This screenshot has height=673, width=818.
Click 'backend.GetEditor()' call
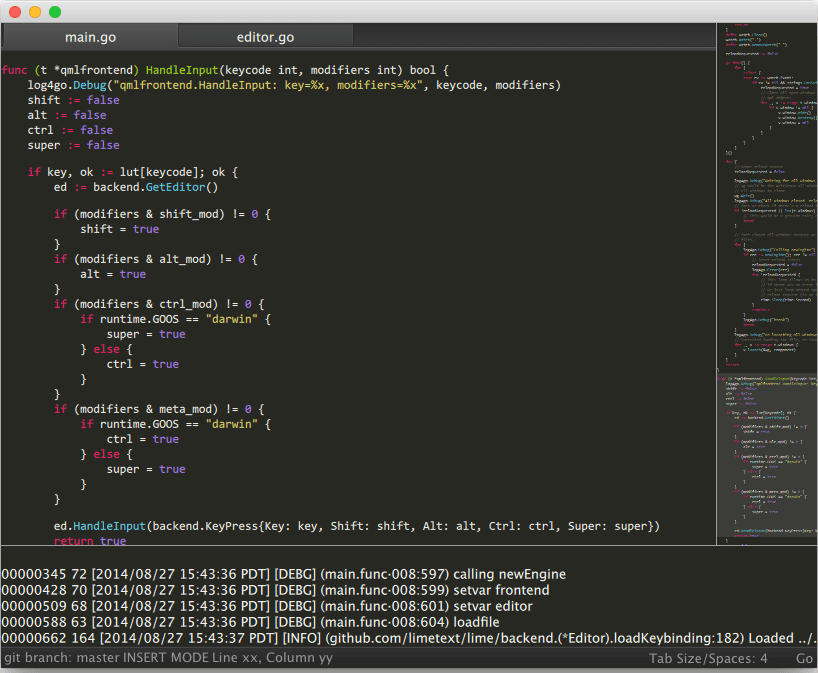coord(155,187)
